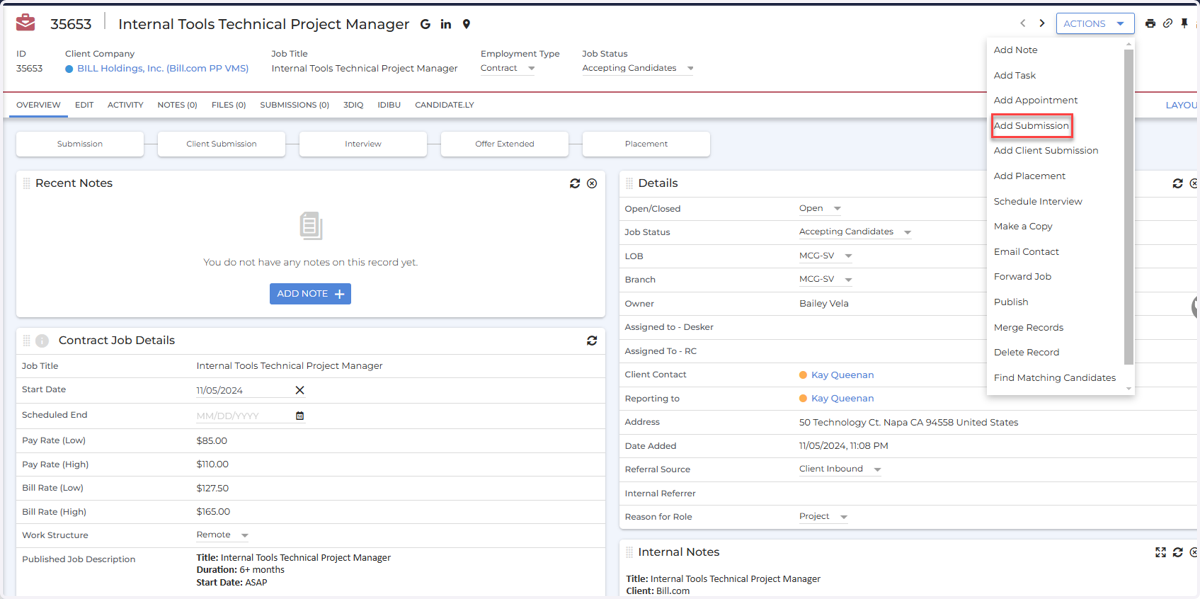Screen dimensions: 1200x599
Task: Open Details Job Status dropdown
Action: tap(855, 232)
